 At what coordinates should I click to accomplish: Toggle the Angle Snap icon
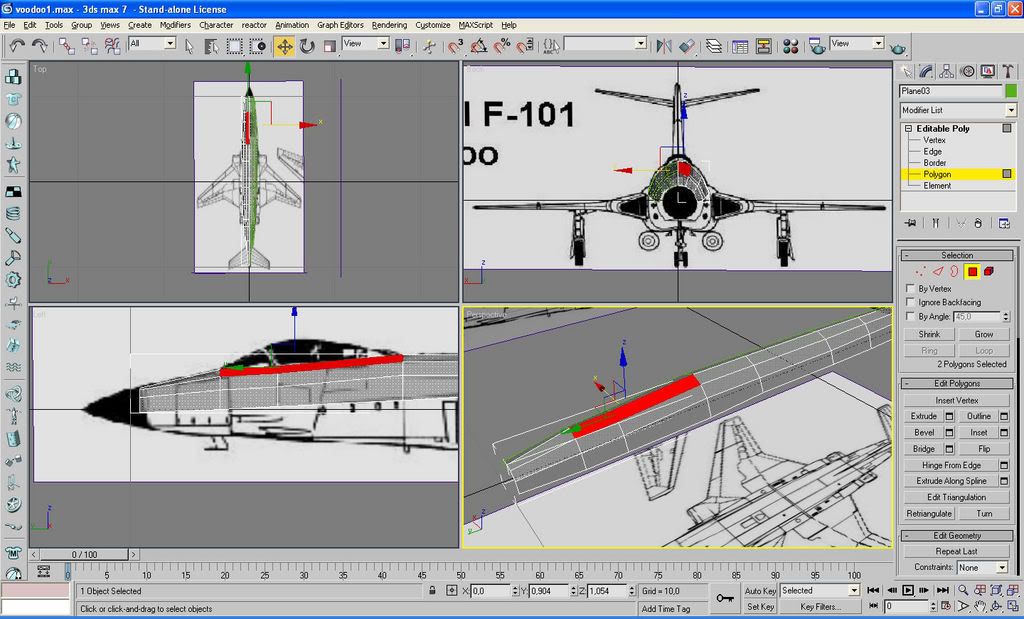point(479,46)
